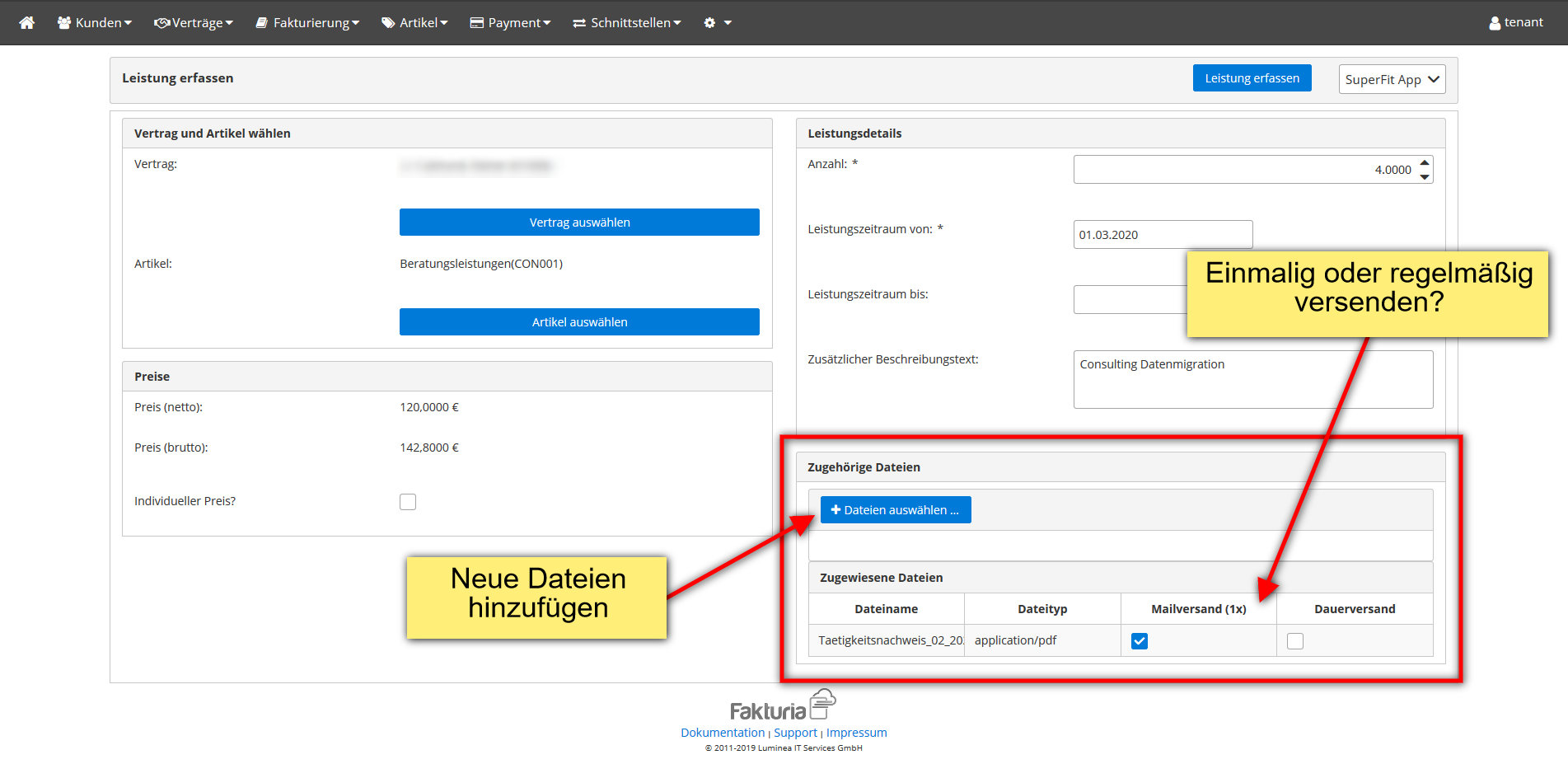Image resolution: width=1568 pixels, height=778 pixels.
Task: Click the Dauerversand column header
Action: tap(1355, 609)
